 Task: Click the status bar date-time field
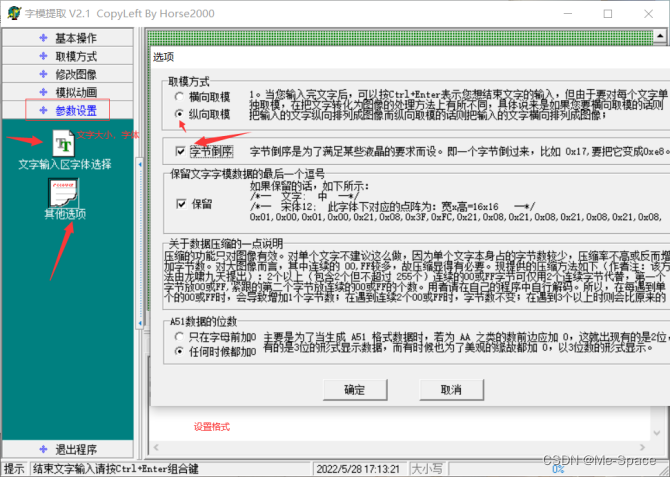(x=360, y=469)
